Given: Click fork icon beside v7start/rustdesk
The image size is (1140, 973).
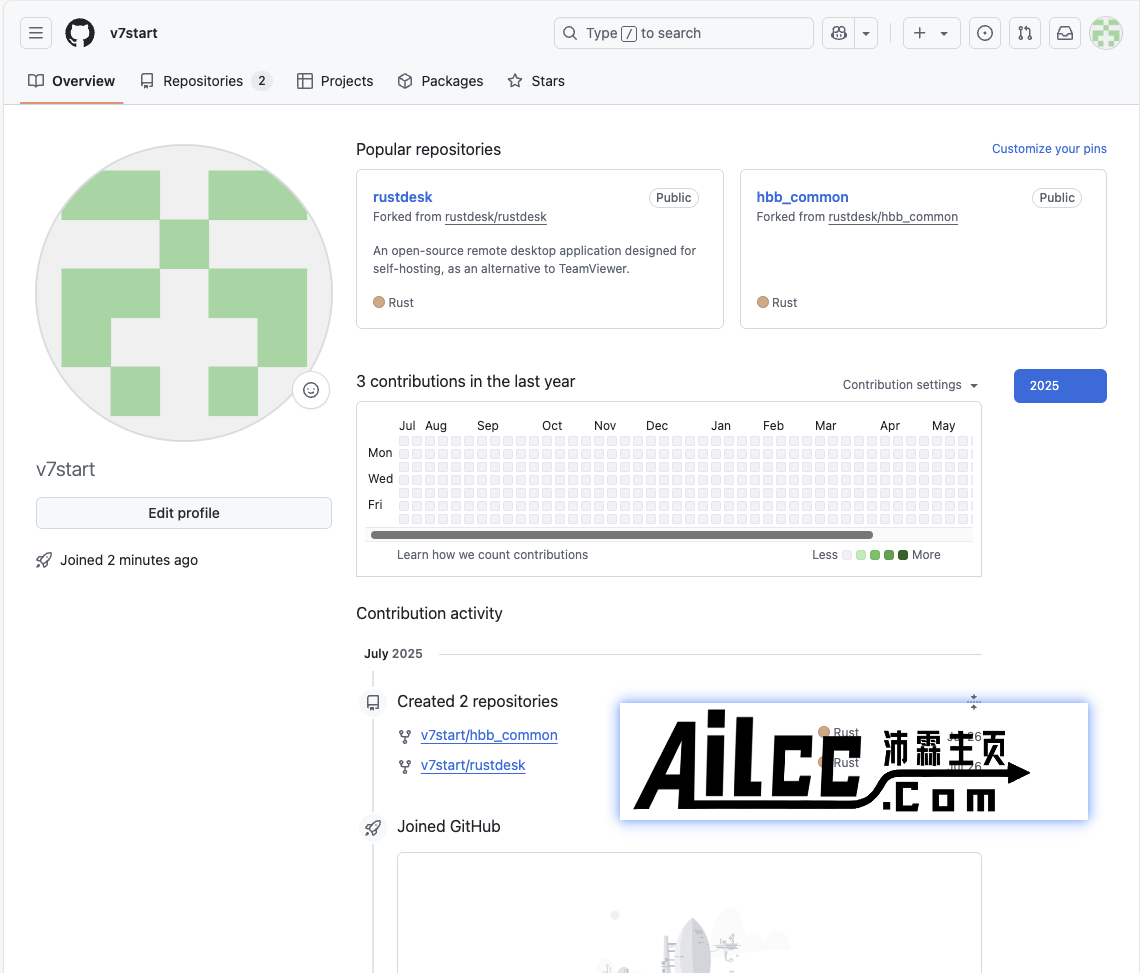Looking at the screenshot, I should point(405,766).
